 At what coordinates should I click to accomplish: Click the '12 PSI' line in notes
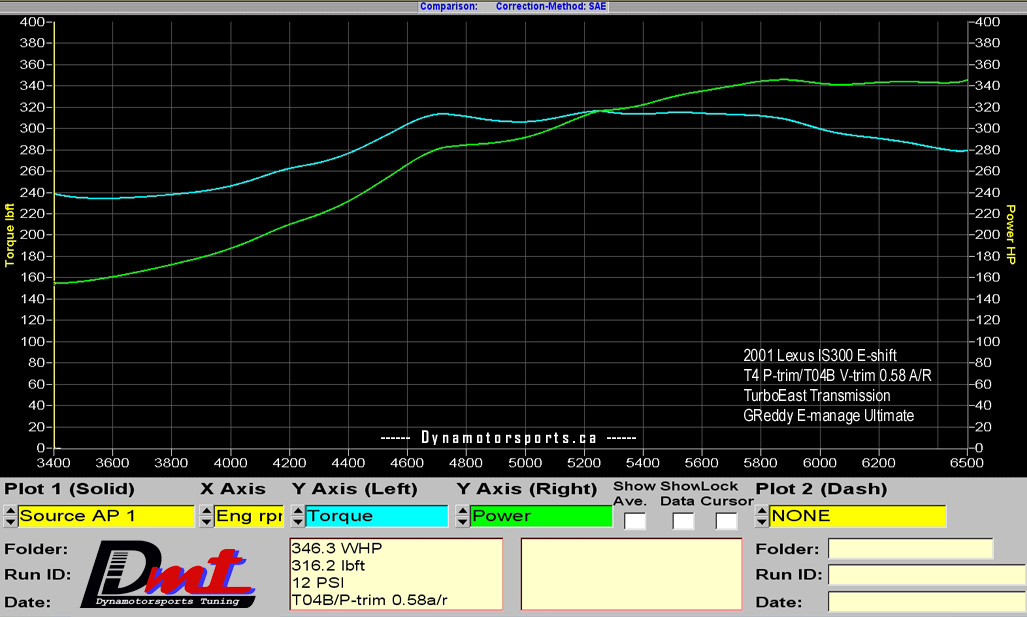coord(318,582)
